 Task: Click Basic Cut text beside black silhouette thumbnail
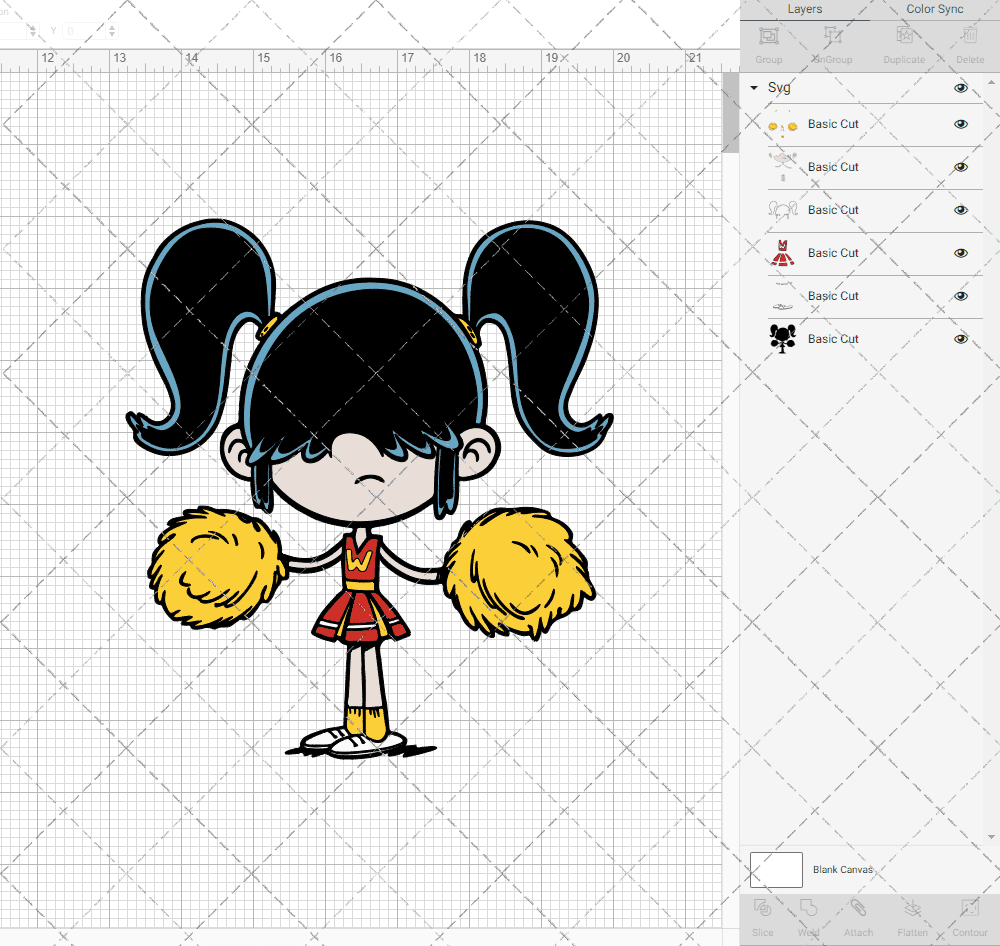[833, 339]
